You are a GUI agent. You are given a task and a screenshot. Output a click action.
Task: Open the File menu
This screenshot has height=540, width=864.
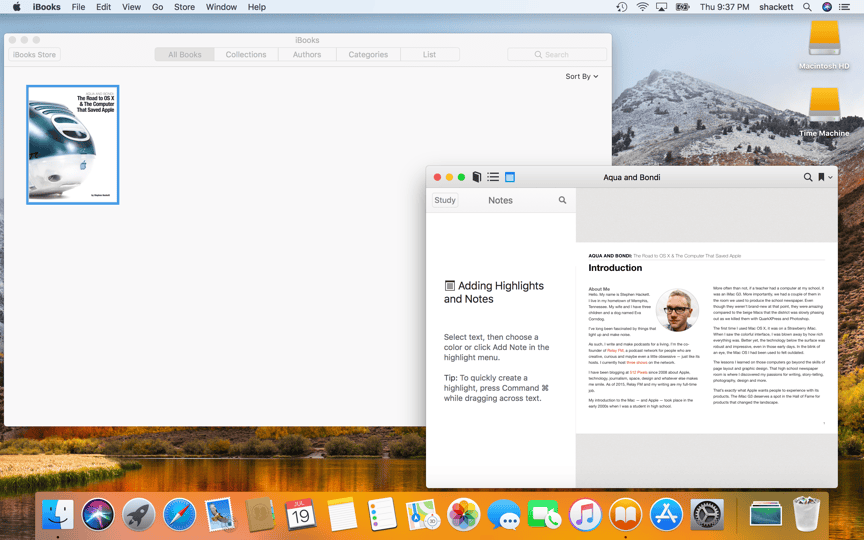pos(78,7)
